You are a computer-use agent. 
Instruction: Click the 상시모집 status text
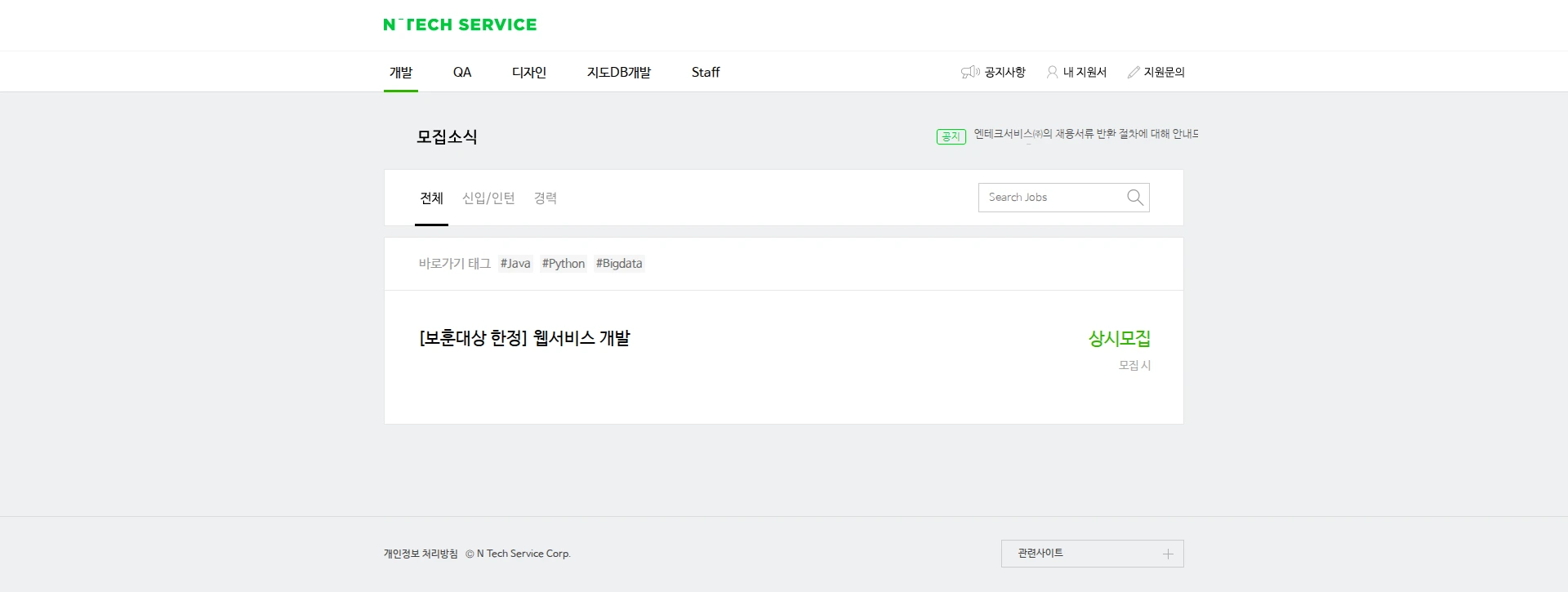pyautogui.click(x=1119, y=338)
